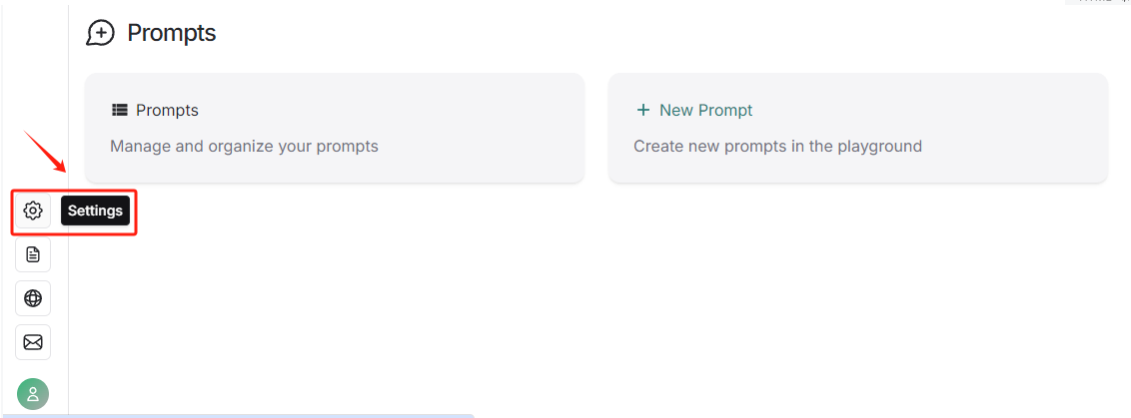Click "Manage and organize your prompts" description
Viewport: 1131px width, 418px height.
point(244,146)
